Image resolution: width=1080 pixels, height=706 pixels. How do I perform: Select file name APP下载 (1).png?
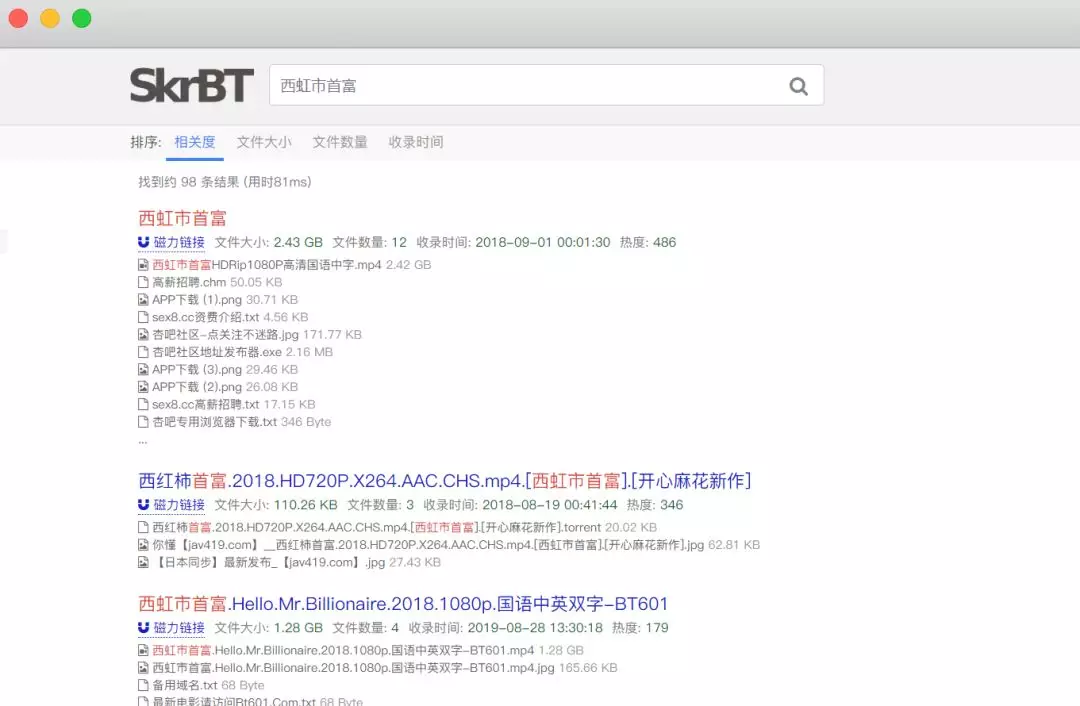(x=197, y=300)
